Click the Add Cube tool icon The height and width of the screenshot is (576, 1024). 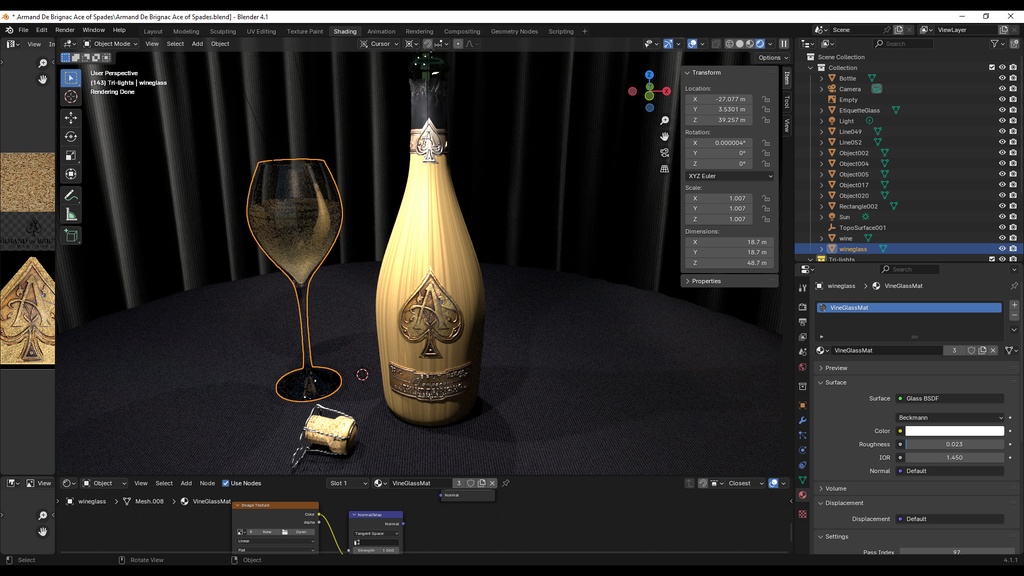71,236
